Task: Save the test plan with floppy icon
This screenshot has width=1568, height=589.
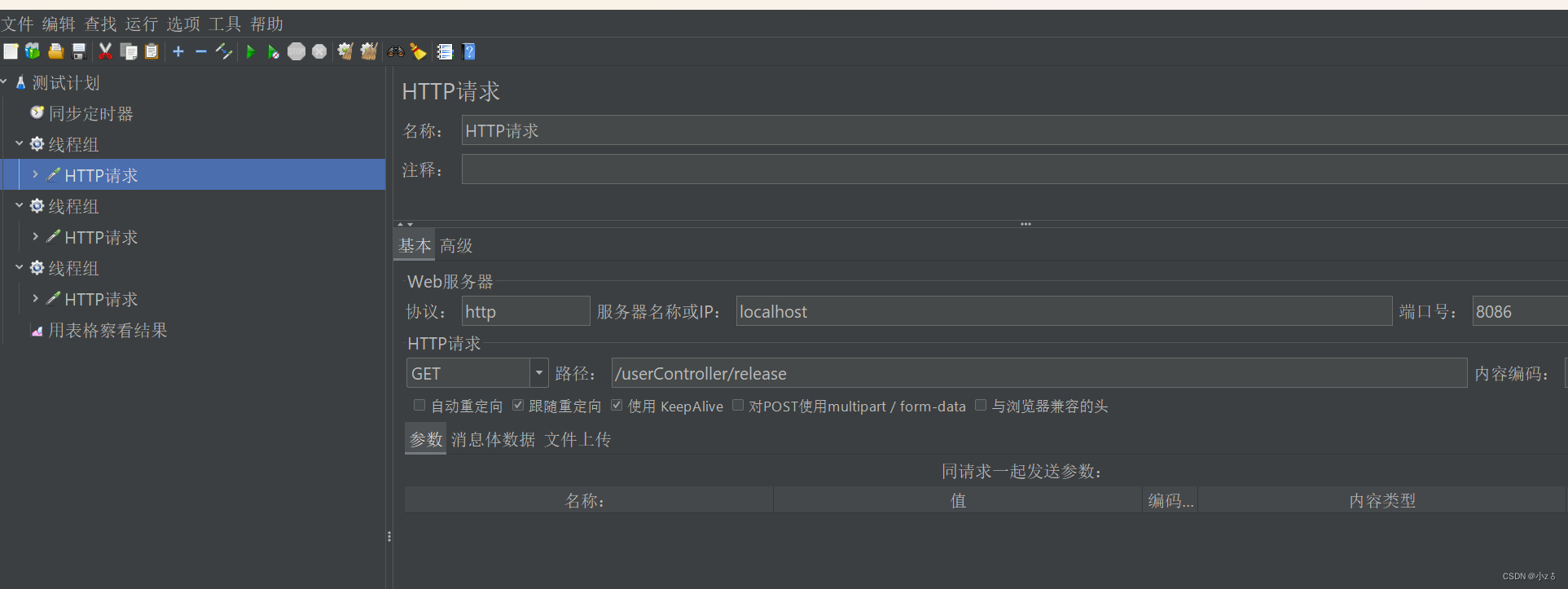Action: click(79, 51)
